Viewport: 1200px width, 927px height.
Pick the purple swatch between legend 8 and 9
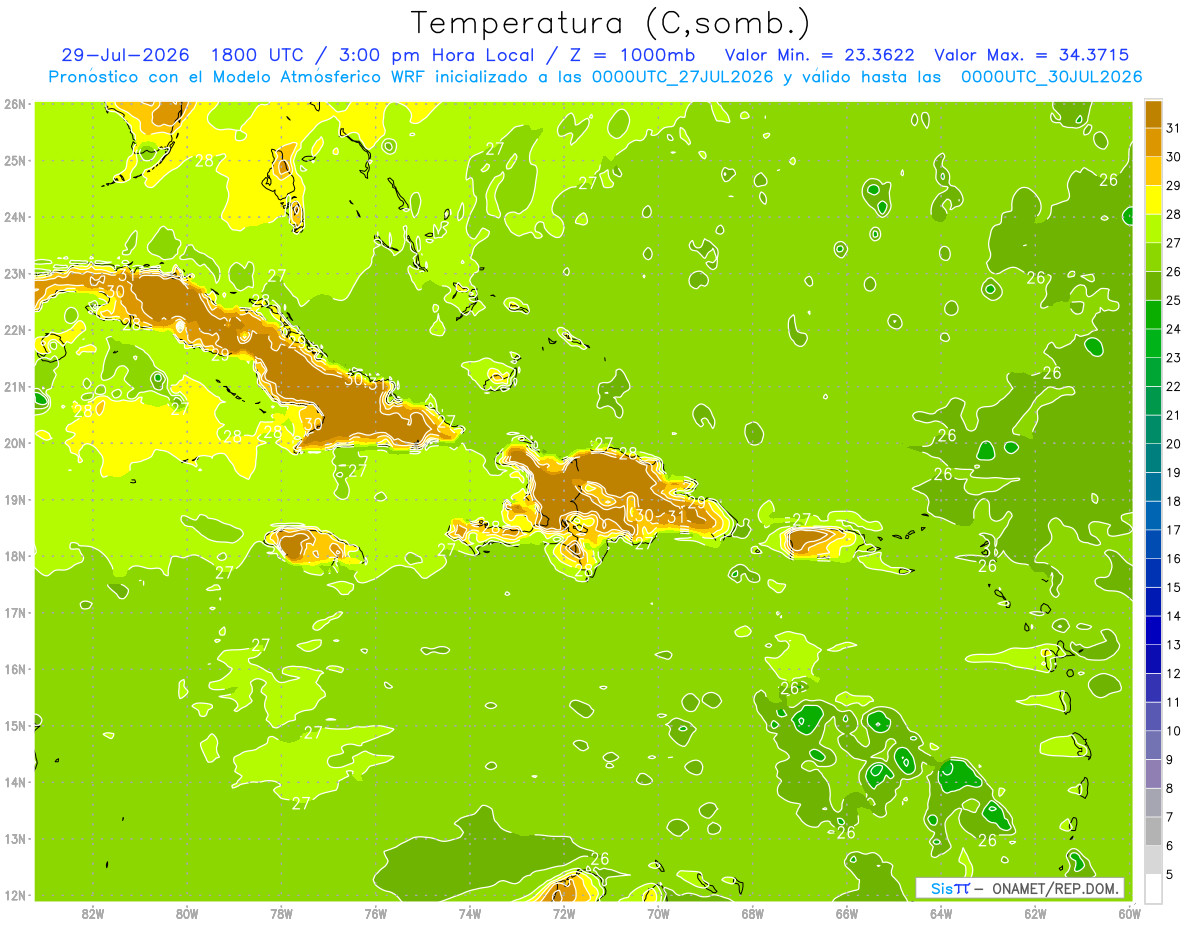(x=1154, y=773)
